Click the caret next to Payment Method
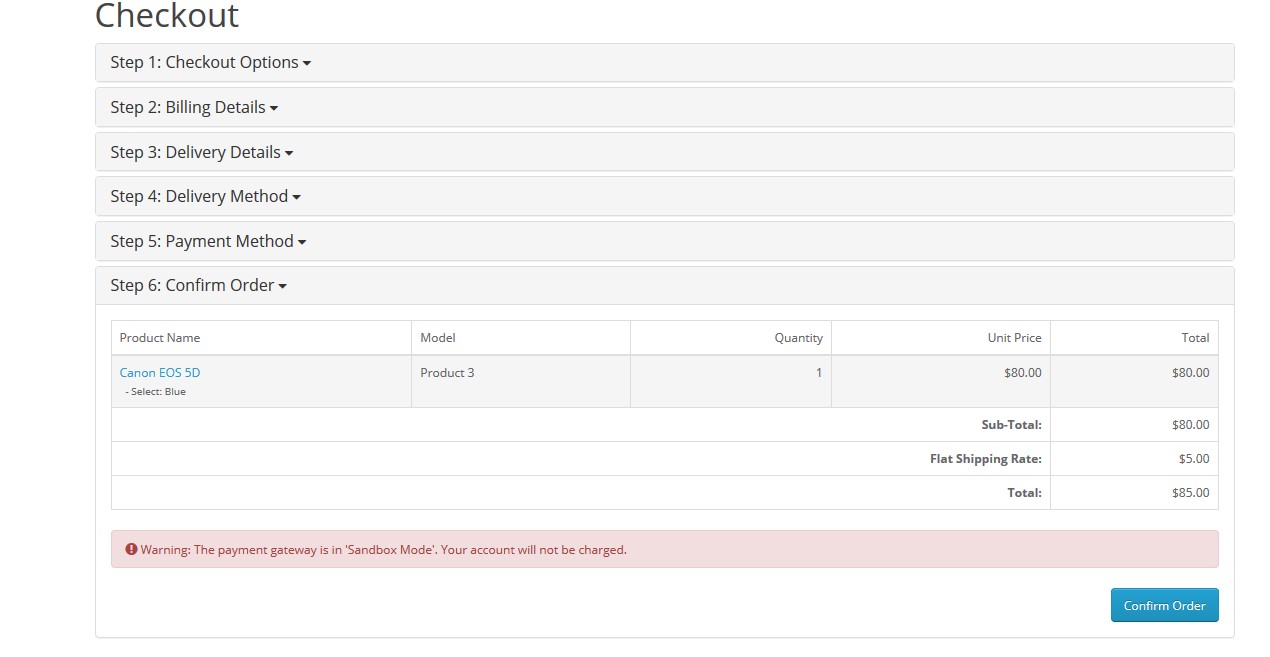The width and height of the screenshot is (1270, 657). coord(302,242)
